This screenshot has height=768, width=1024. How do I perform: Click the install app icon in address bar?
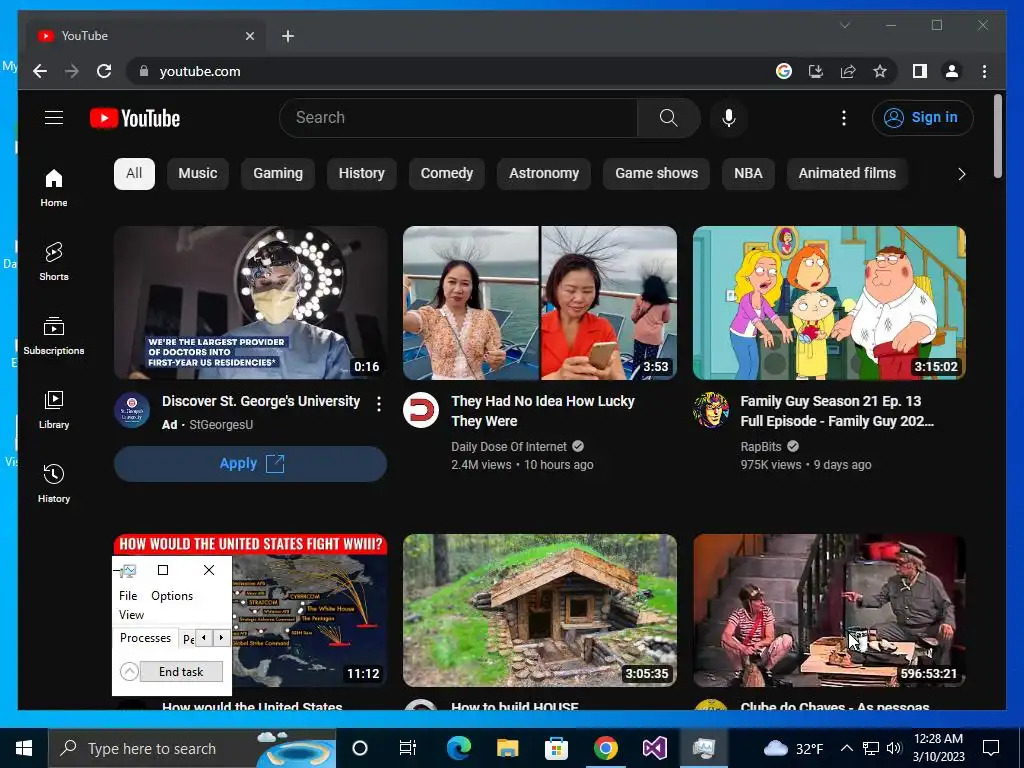pos(816,71)
